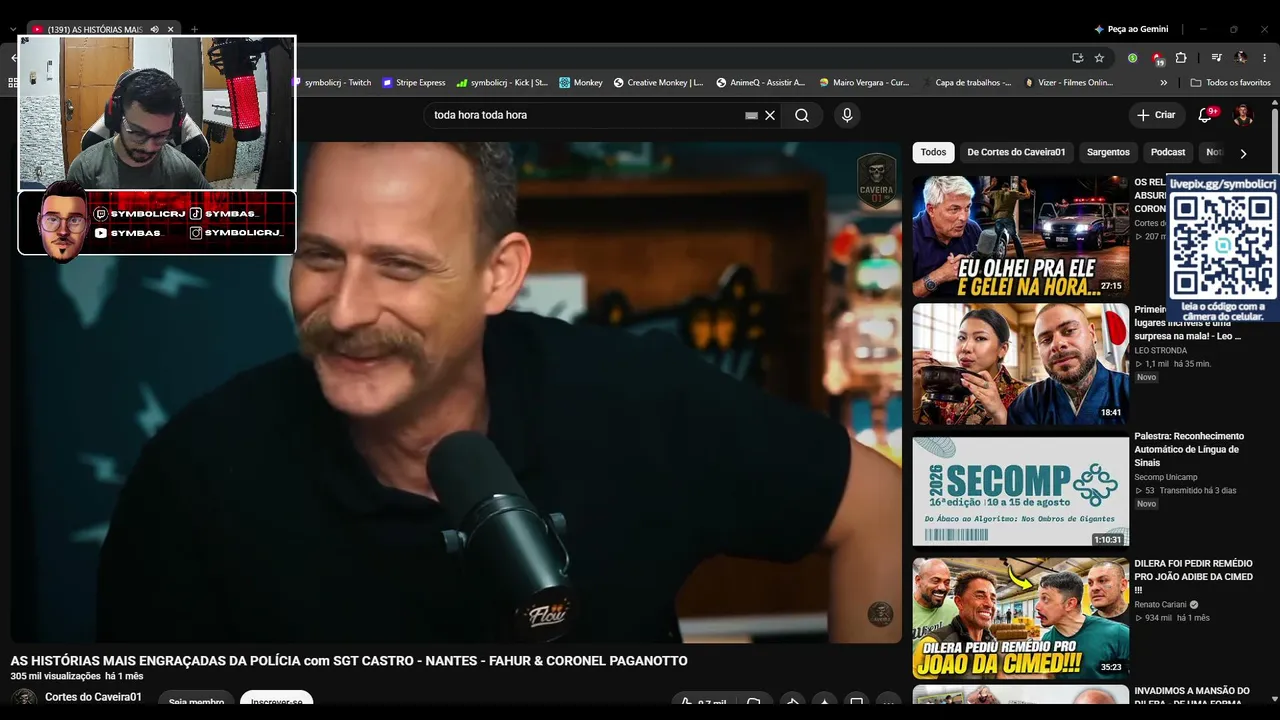This screenshot has height=720, width=1280.
Task: Open the EU OLHEI PRA ELE video thumbnail
Action: [1020, 236]
